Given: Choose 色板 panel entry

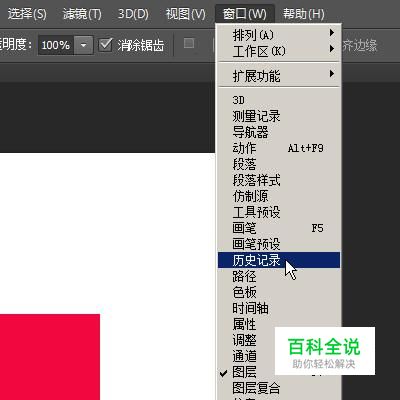Looking at the screenshot, I should [279, 292].
